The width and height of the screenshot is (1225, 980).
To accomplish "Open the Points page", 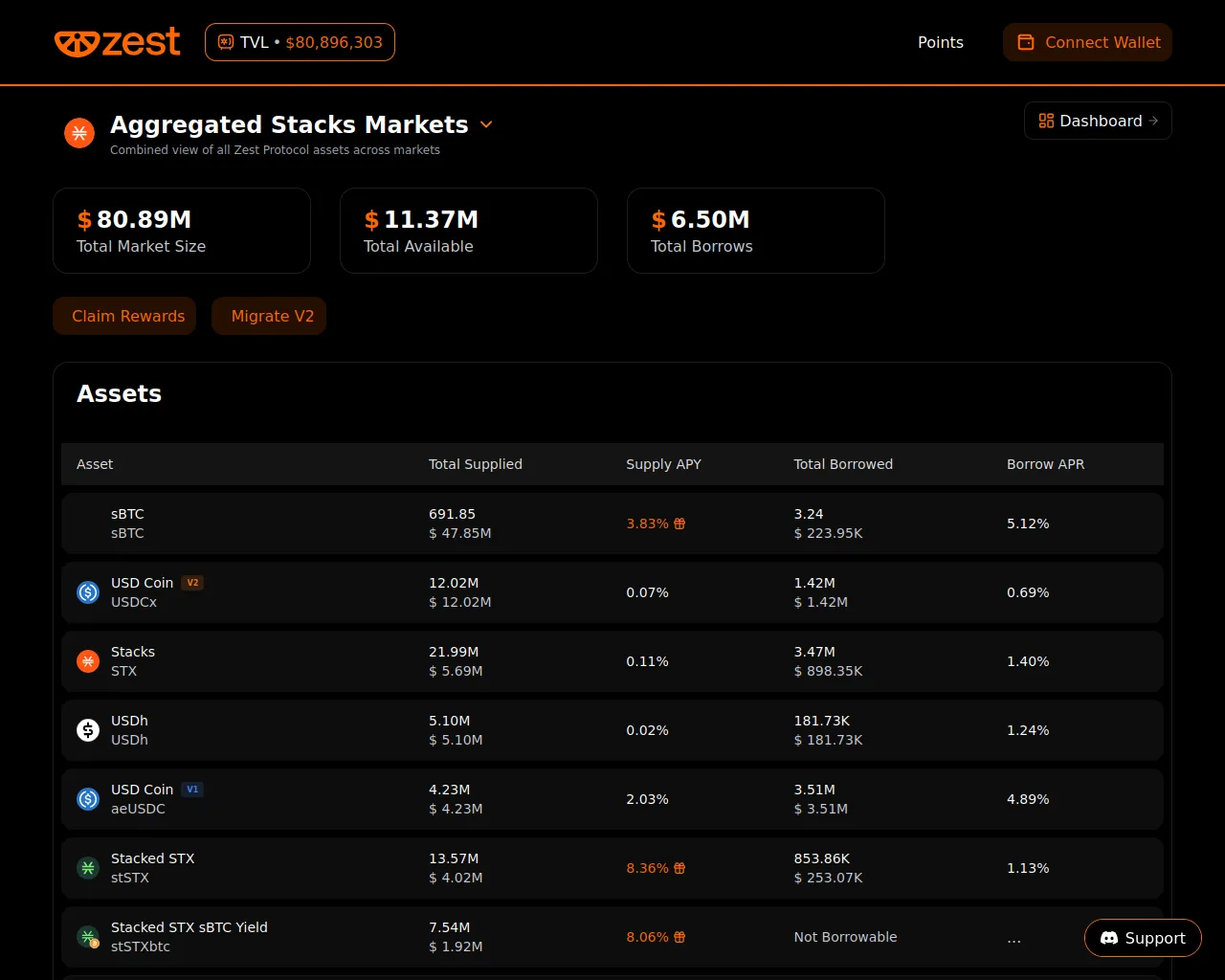I will pyautogui.click(x=940, y=42).
